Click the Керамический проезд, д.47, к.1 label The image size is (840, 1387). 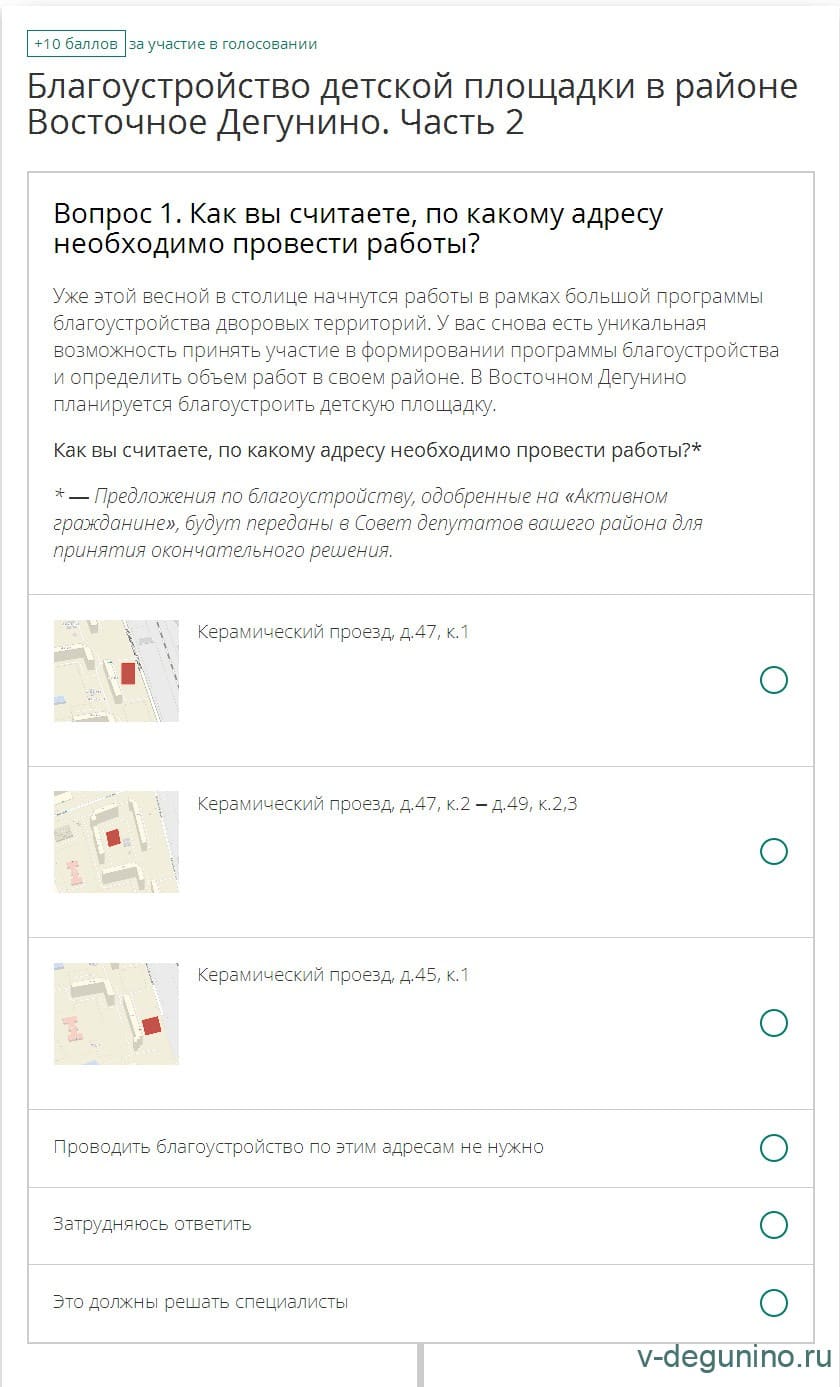click(333, 632)
